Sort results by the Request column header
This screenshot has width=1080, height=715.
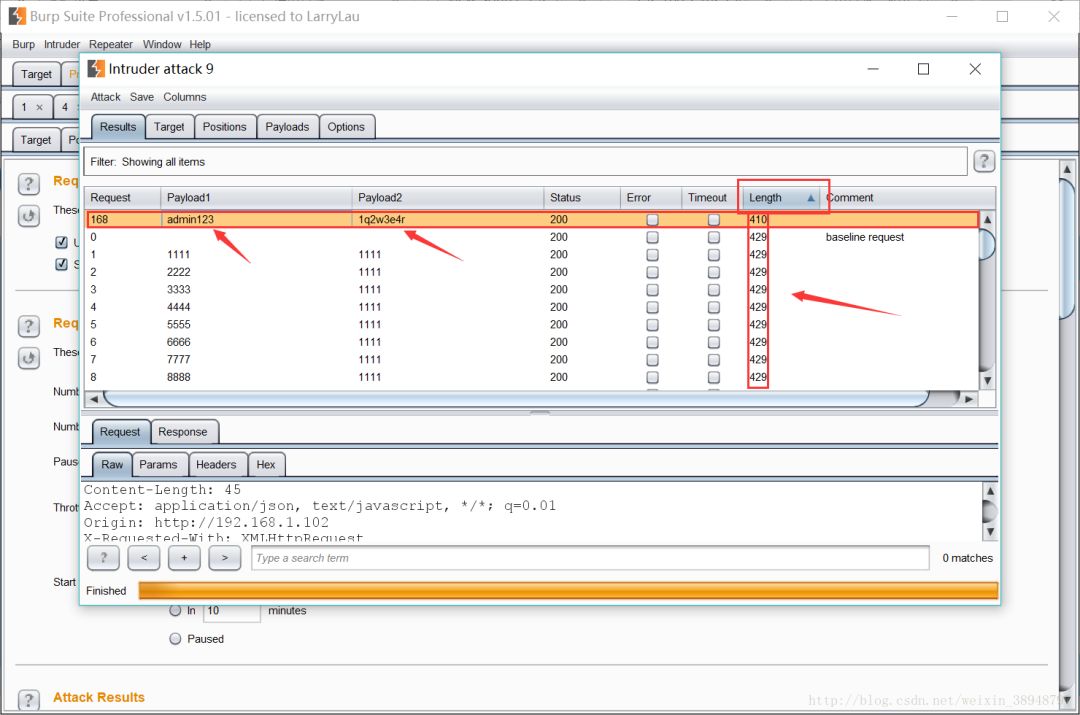[122, 198]
